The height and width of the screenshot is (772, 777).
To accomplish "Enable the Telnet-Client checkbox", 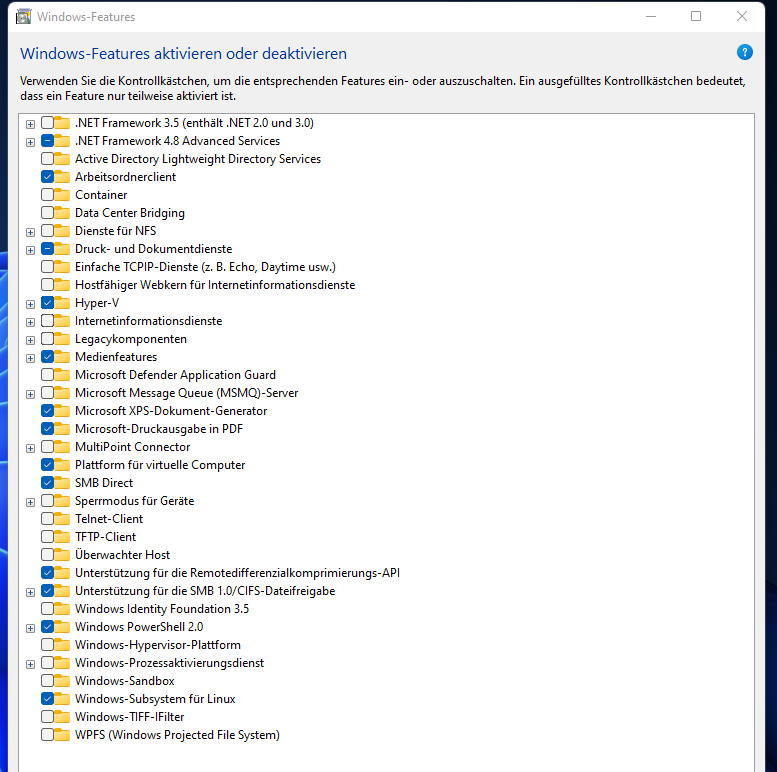I will [48, 518].
